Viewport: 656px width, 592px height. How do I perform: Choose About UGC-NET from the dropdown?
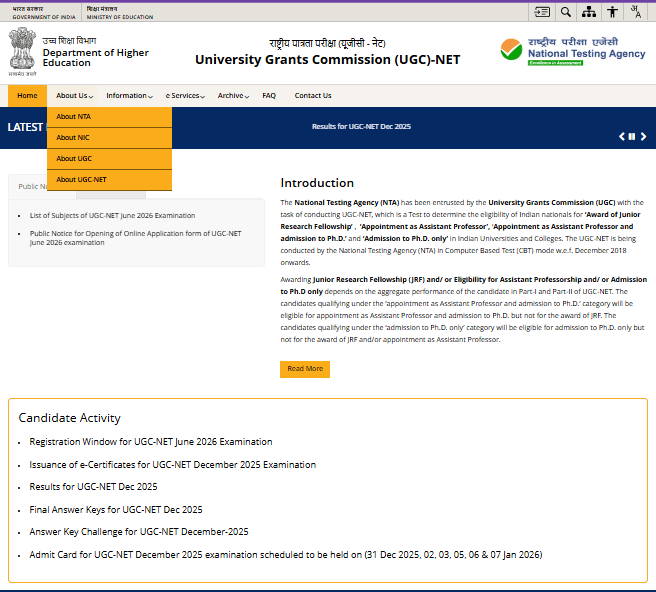[x=109, y=180]
